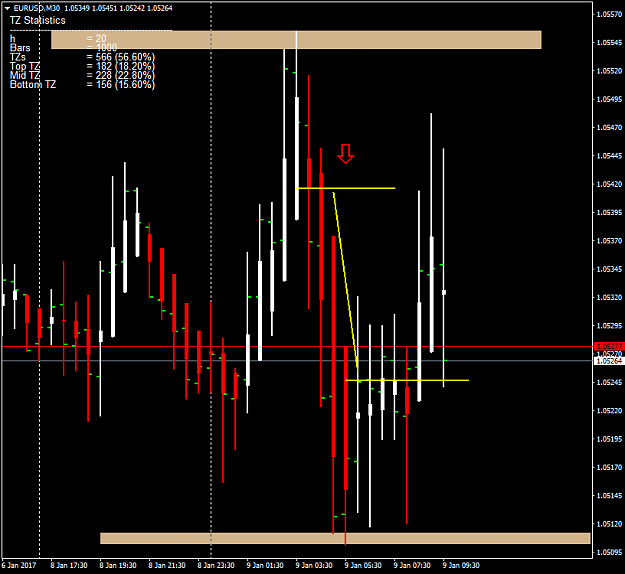Image resolution: width=625 pixels, height=574 pixels.
Task: Click the 1.05545 price scale label
Action: pyautogui.click(x=609, y=43)
